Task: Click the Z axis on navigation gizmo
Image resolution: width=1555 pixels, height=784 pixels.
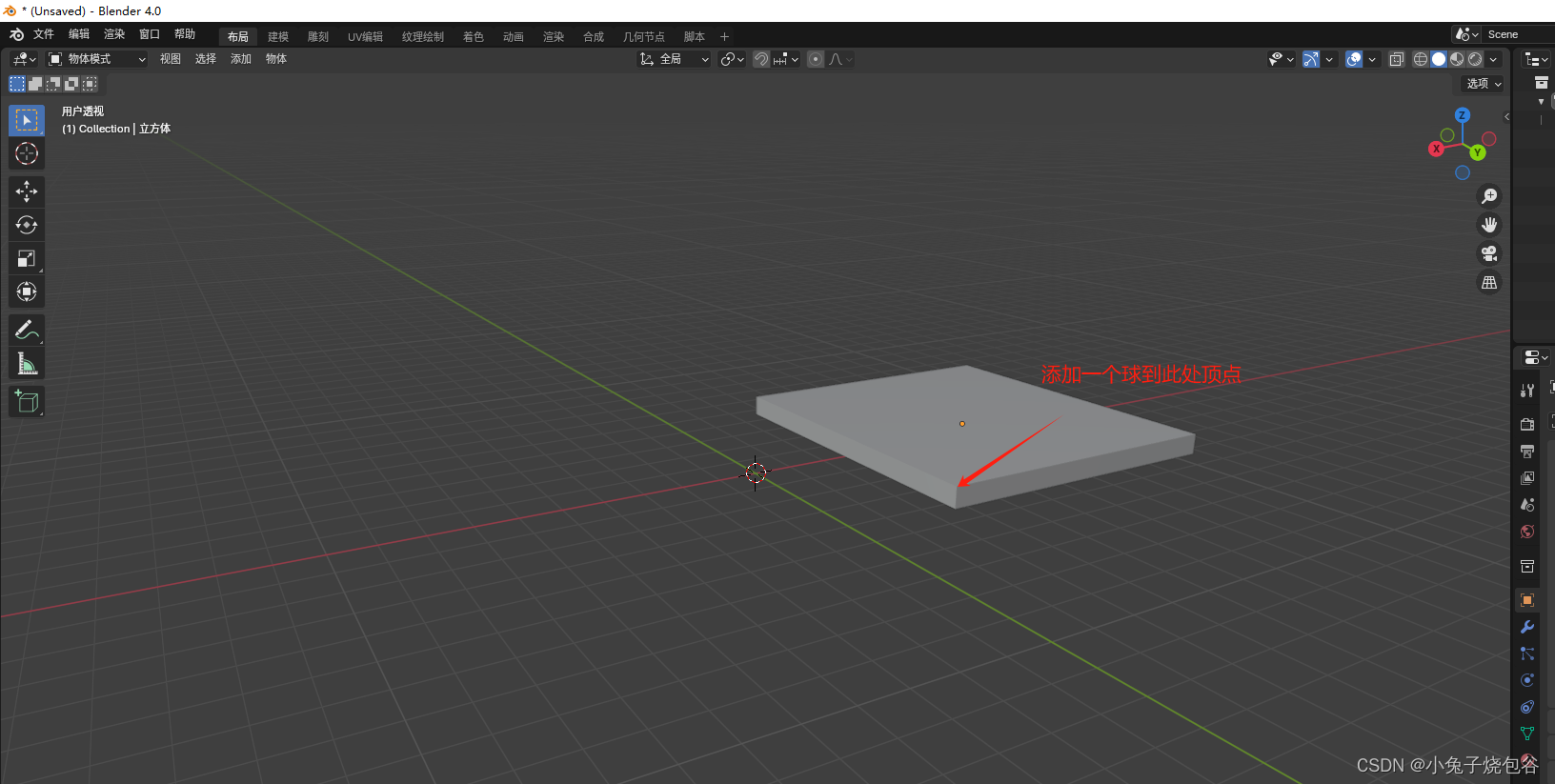Action: [x=1462, y=115]
